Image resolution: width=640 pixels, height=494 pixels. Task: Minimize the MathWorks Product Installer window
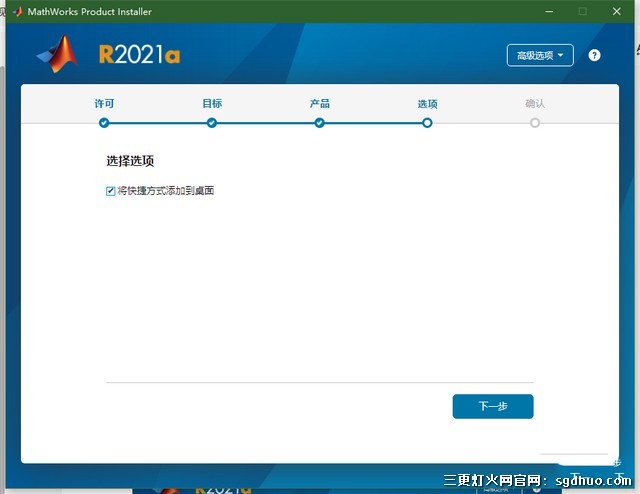click(549, 11)
